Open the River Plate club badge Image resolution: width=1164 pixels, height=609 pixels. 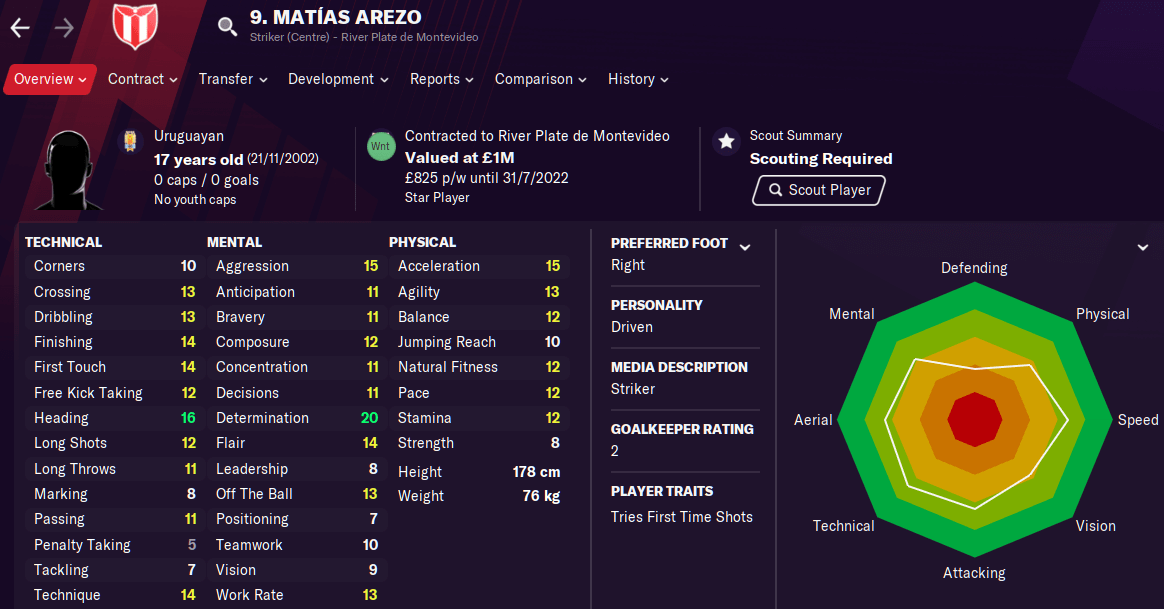point(135,26)
